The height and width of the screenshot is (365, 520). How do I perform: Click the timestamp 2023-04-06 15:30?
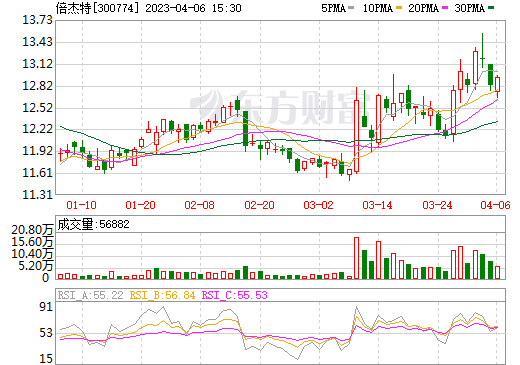coord(193,8)
